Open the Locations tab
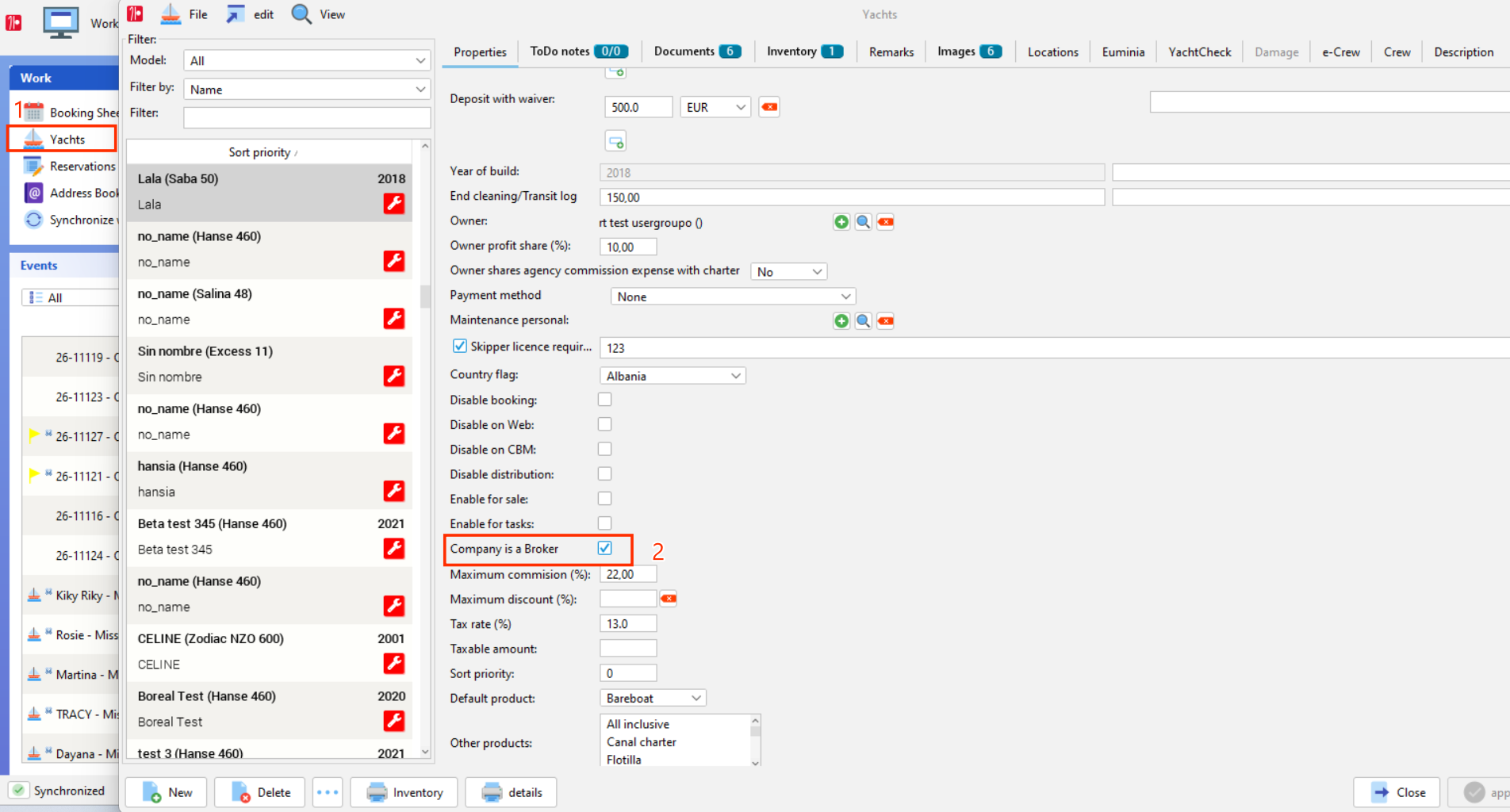1510x812 pixels. click(1052, 52)
